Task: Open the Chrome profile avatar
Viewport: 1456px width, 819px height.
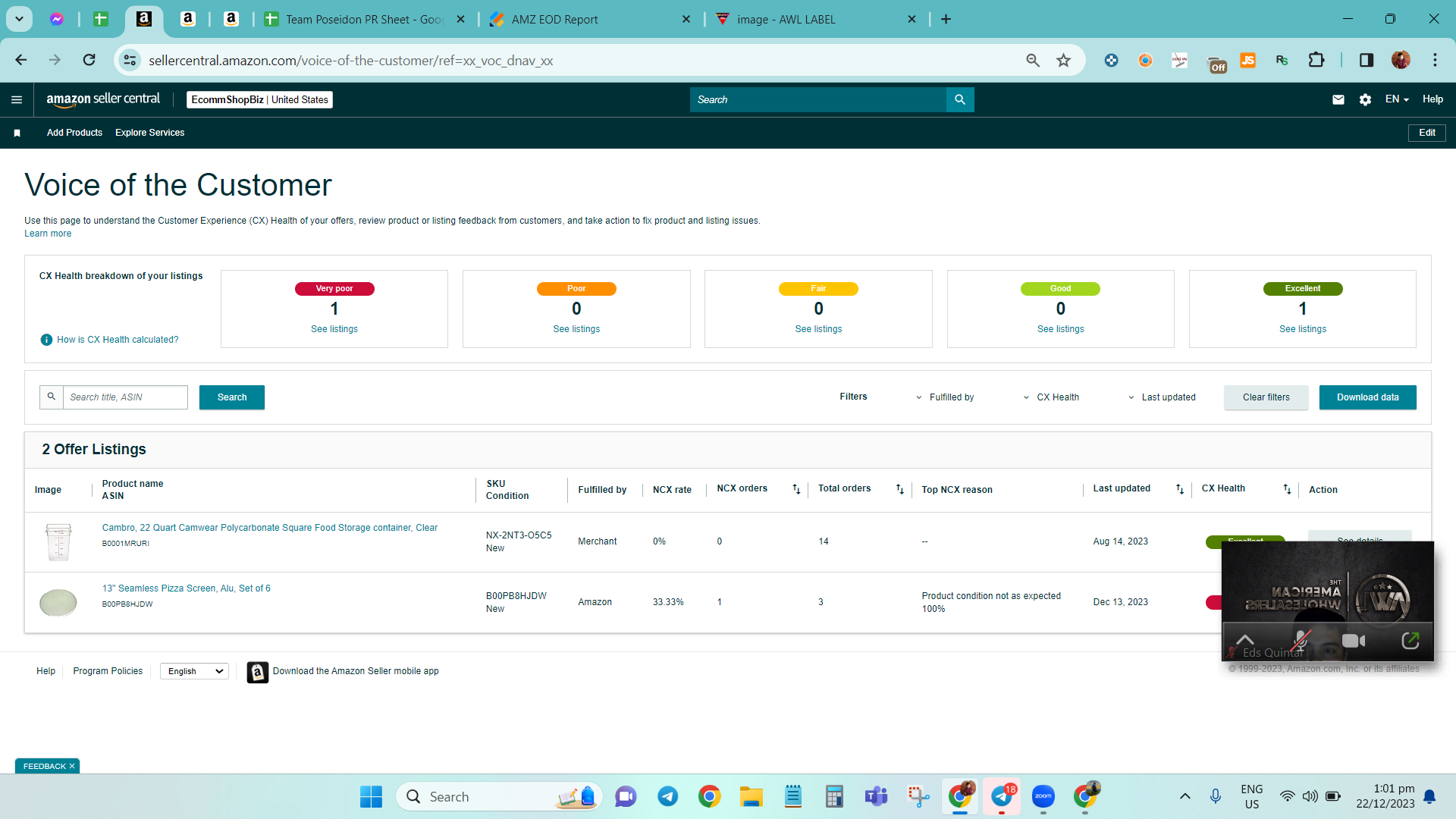Action: [x=1401, y=60]
